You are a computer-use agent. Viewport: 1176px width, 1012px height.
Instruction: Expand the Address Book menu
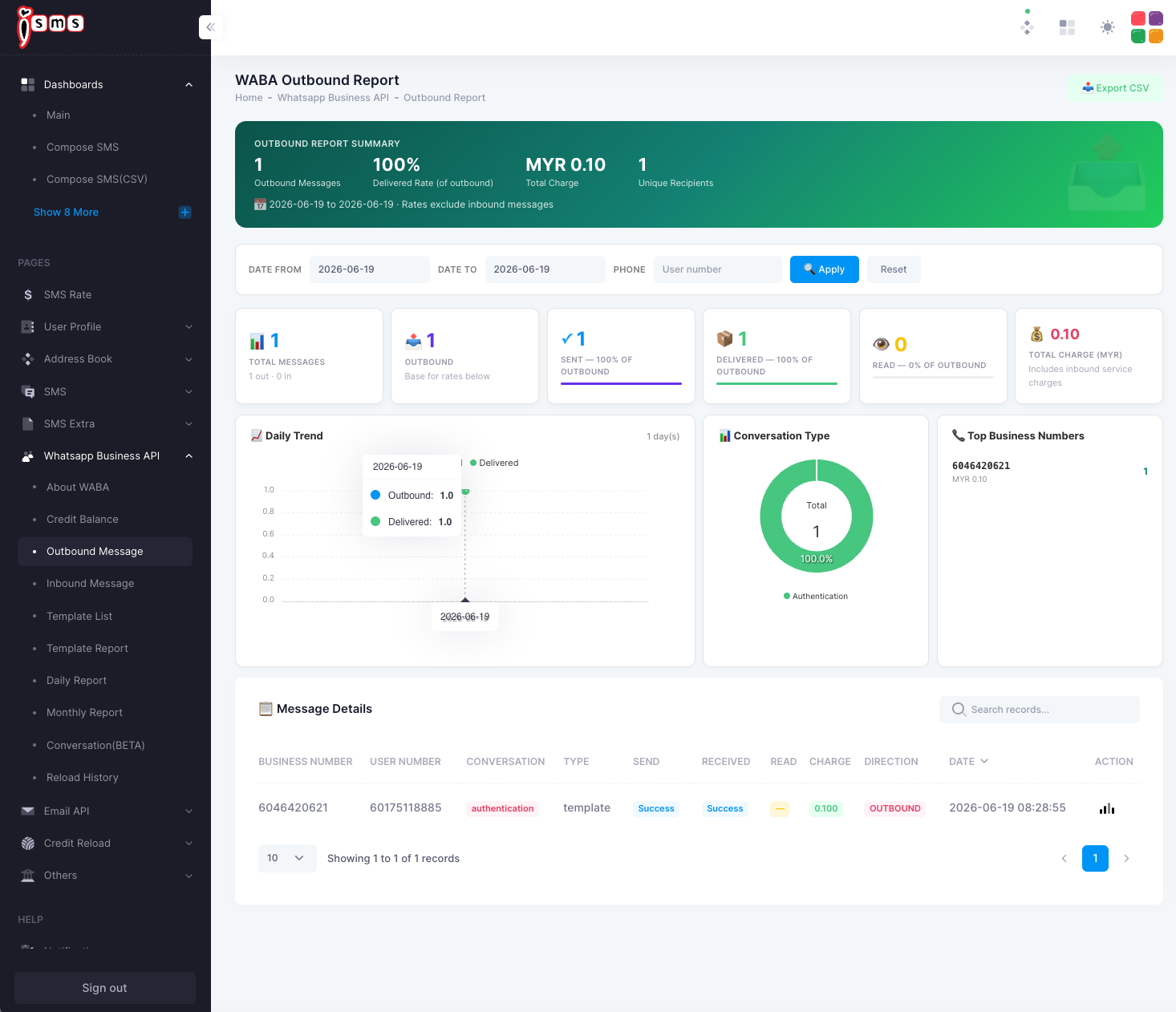tap(189, 359)
